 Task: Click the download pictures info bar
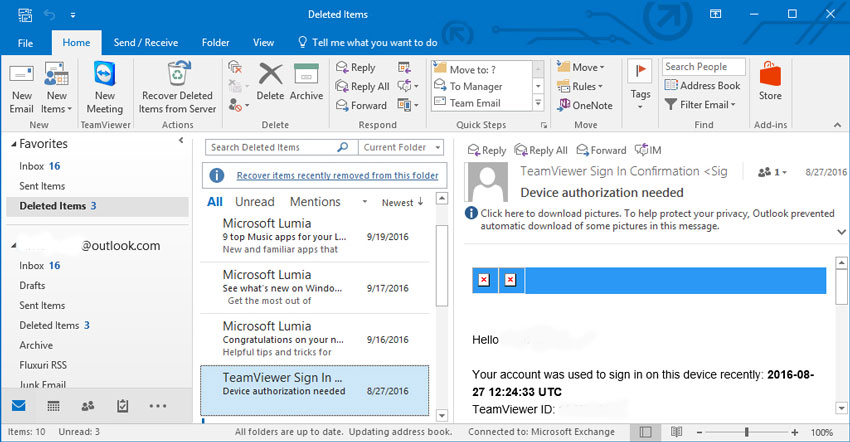pos(651,220)
